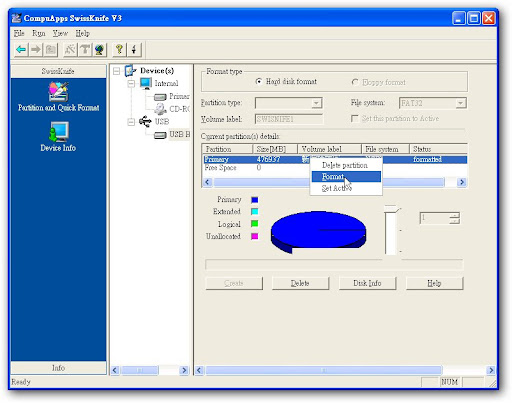Click the Extended cyan color swatch

[255, 212]
